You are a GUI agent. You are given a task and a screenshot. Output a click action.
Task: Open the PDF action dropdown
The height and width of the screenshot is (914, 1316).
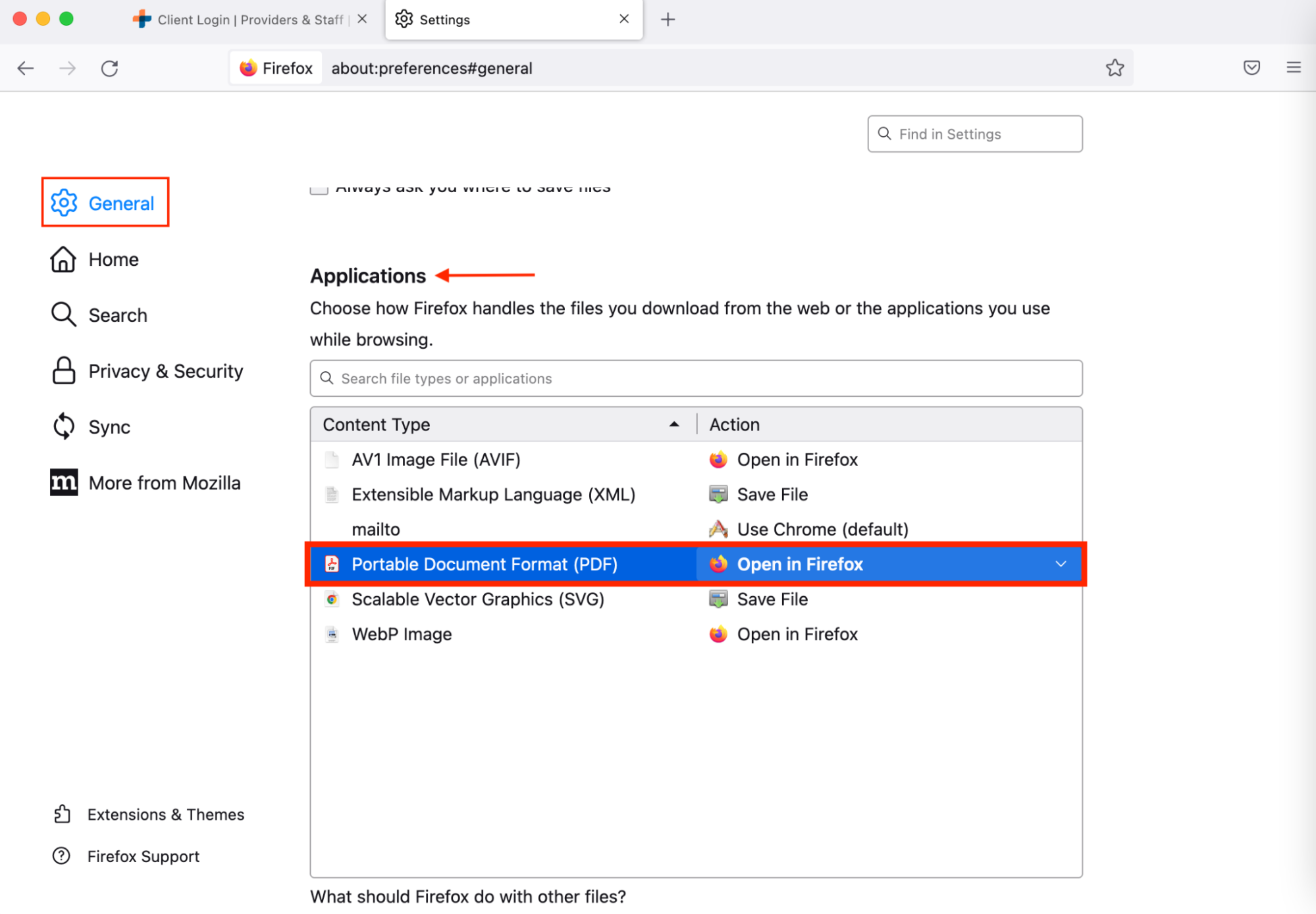pyautogui.click(x=1060, y=564)
